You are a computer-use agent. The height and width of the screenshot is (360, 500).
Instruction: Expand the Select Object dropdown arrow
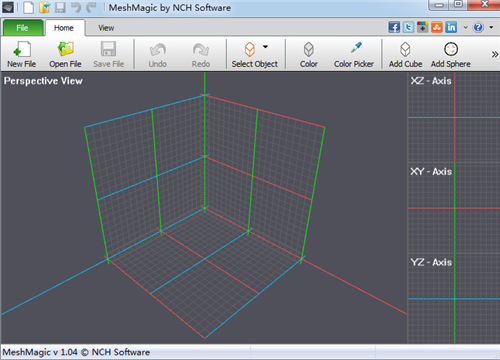click(265, 47)
